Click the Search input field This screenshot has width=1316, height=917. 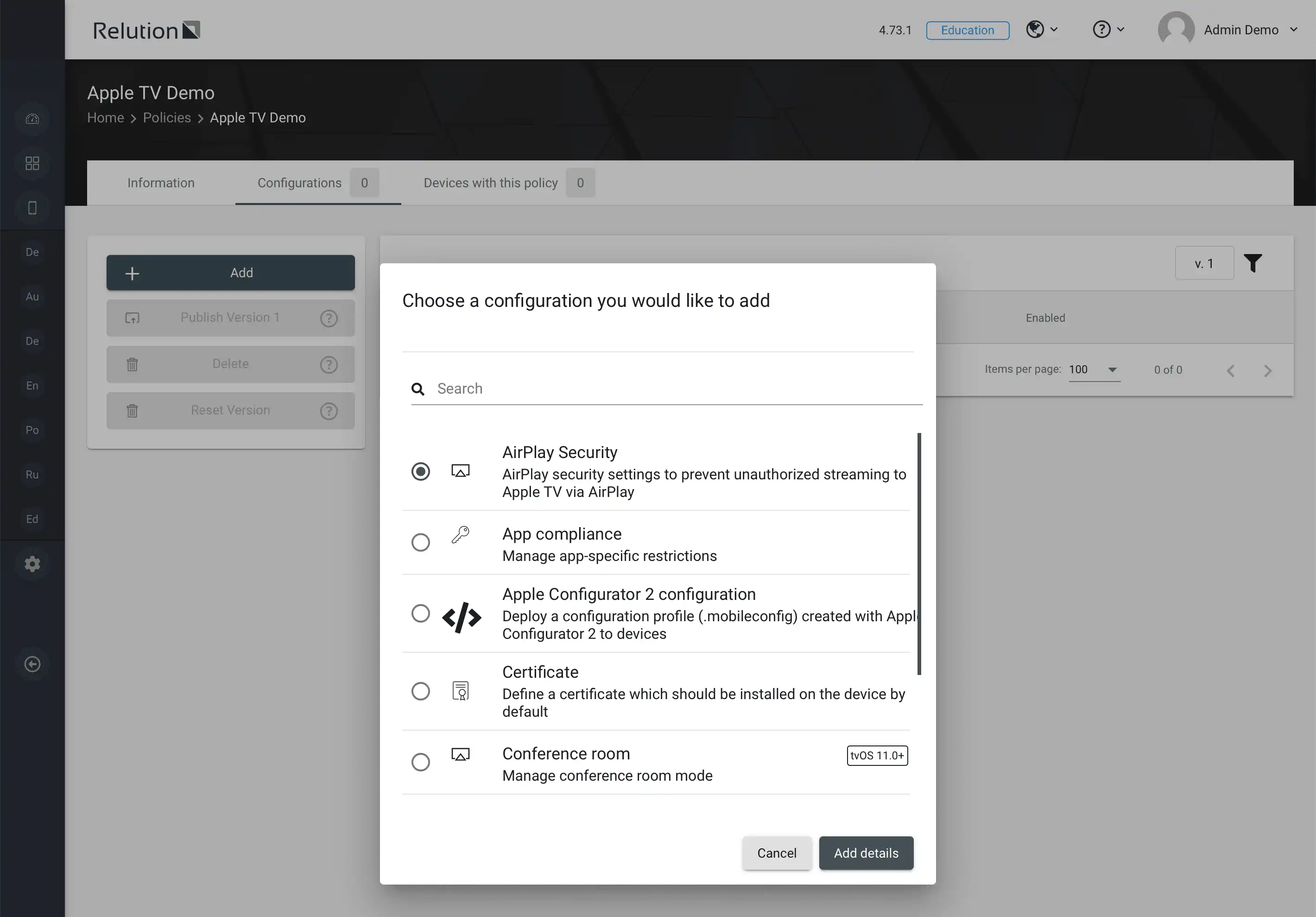pyautogui.click(x=667, y=389)
